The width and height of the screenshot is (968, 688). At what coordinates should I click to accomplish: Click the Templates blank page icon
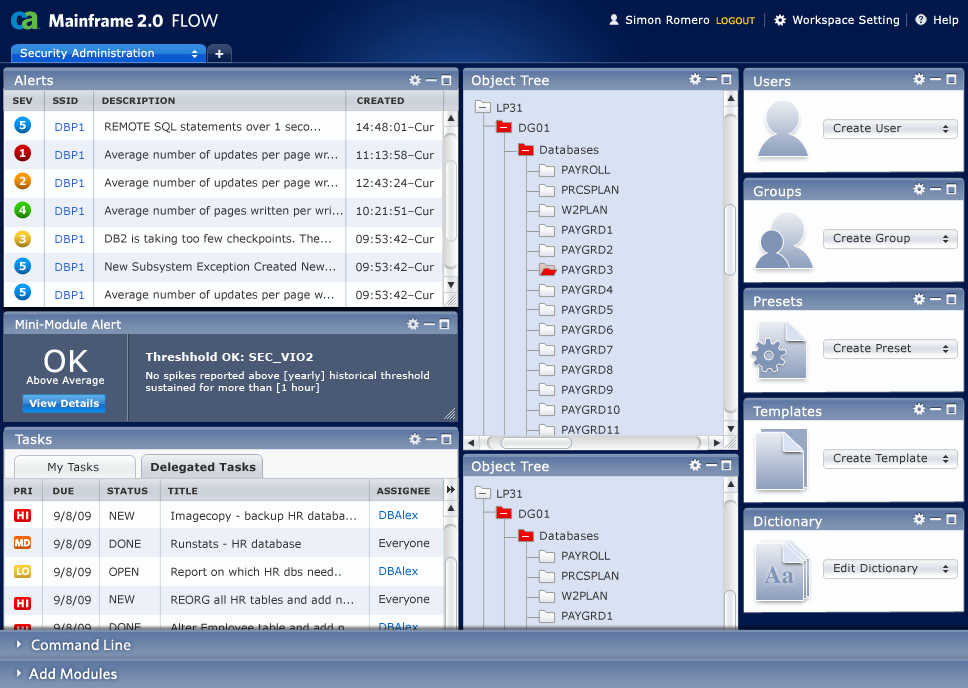[x=781, y=459]
